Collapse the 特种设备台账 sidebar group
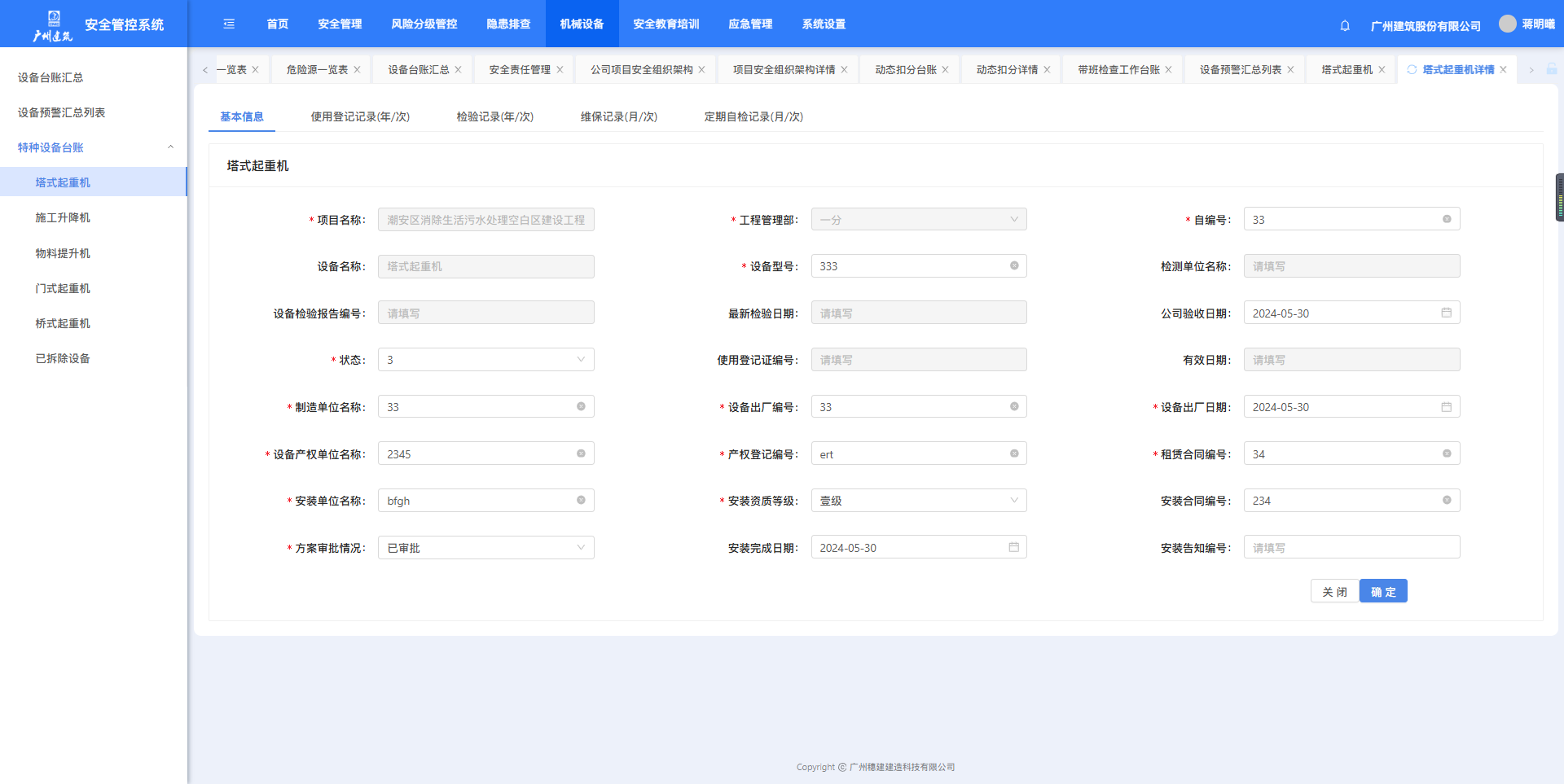Screen dimensions: 1564x784 click(170, 147)
